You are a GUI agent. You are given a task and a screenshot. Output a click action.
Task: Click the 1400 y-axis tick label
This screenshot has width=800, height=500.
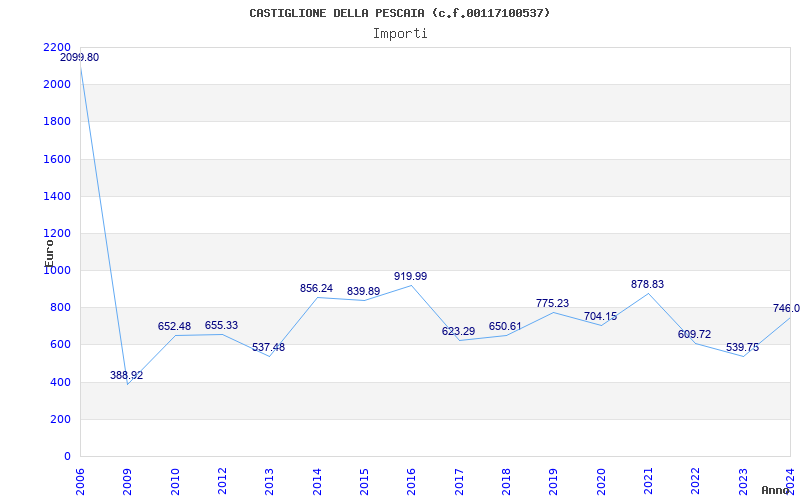coord(57,196)
